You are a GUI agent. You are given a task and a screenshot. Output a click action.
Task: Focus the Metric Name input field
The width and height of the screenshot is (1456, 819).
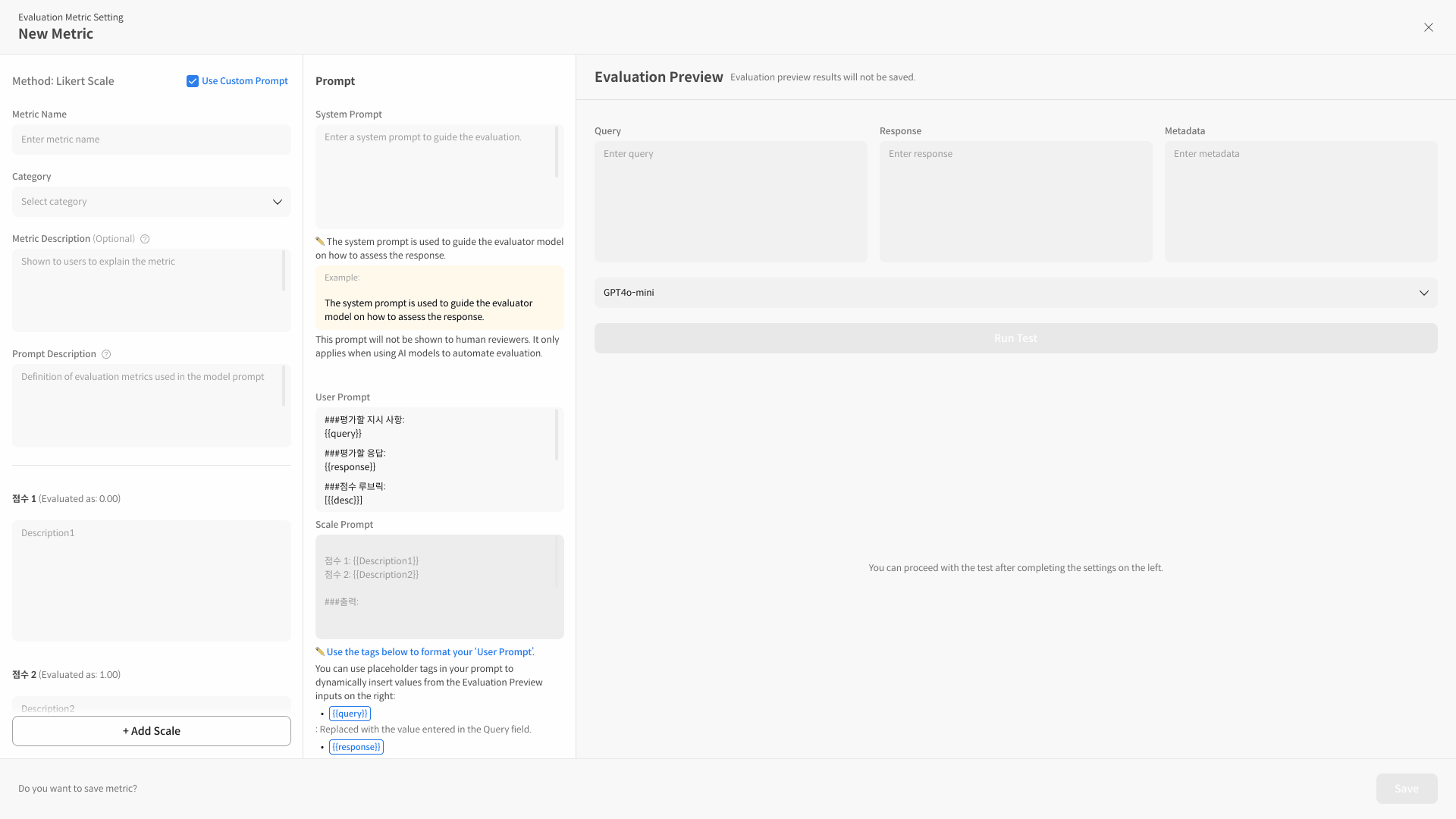click(152, 140)
